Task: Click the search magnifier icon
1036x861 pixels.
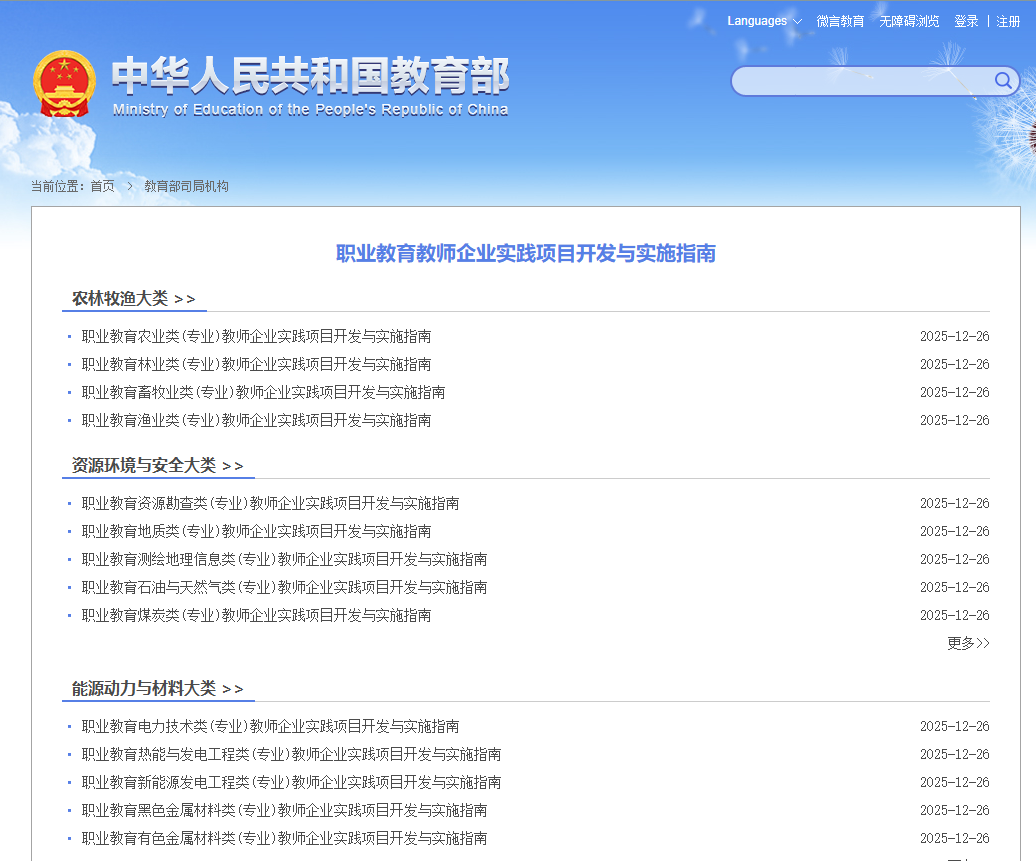Action: point(1002,81)
